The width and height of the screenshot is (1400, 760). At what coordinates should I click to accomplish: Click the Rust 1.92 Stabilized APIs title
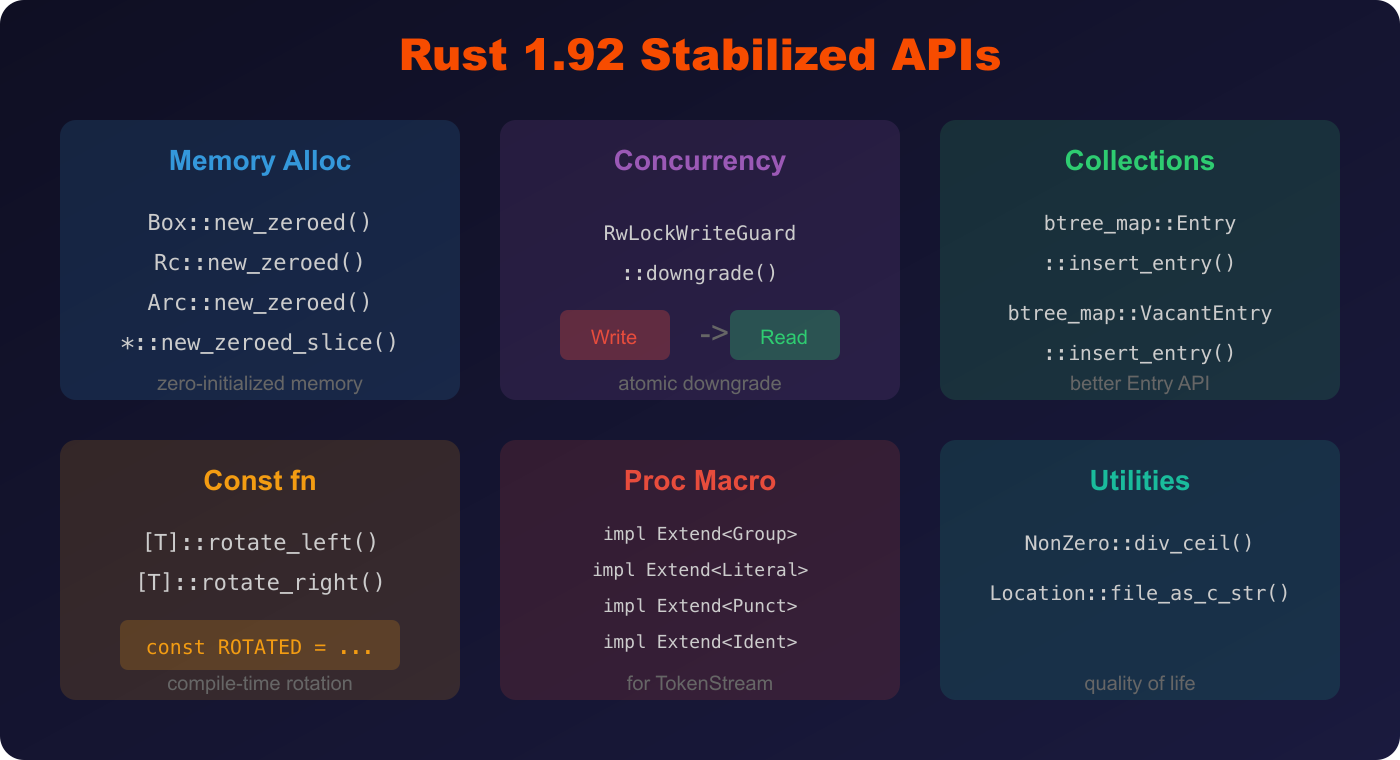click(x=700, y=55)
